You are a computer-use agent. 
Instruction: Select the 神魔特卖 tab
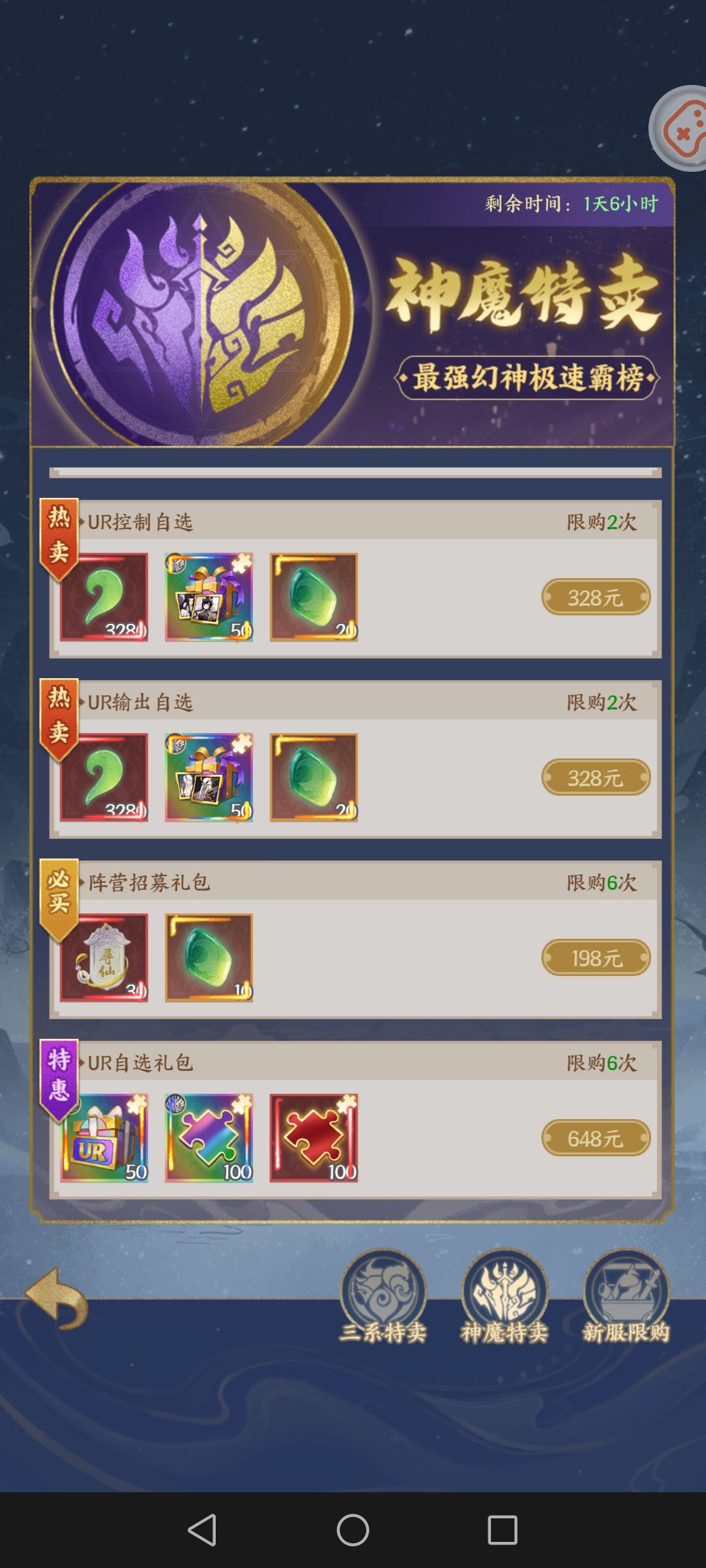pyautogui.click(x=505, y=1296)
